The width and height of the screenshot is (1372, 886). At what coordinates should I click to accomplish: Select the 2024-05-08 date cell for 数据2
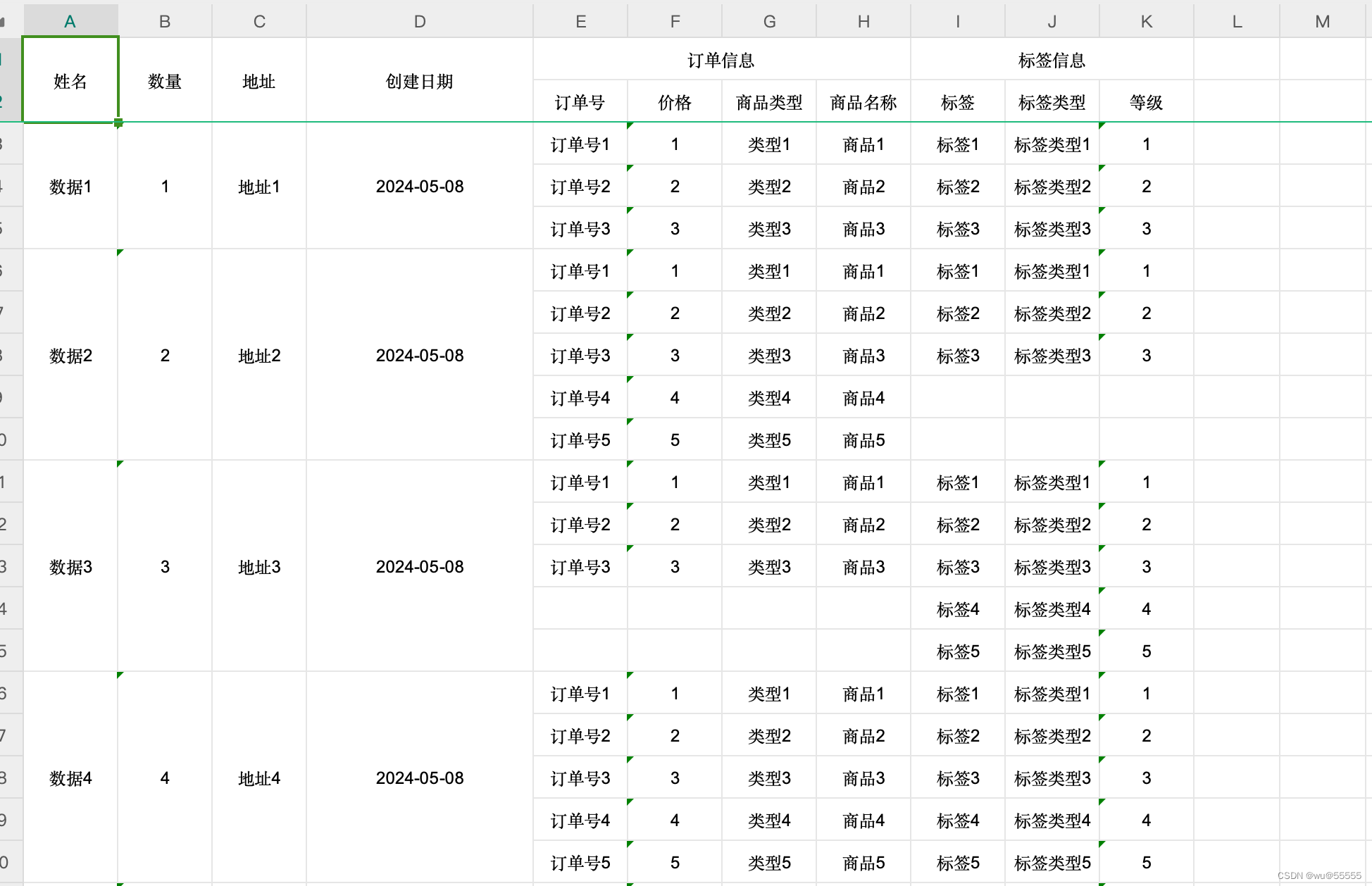click(x=419, y=355)
